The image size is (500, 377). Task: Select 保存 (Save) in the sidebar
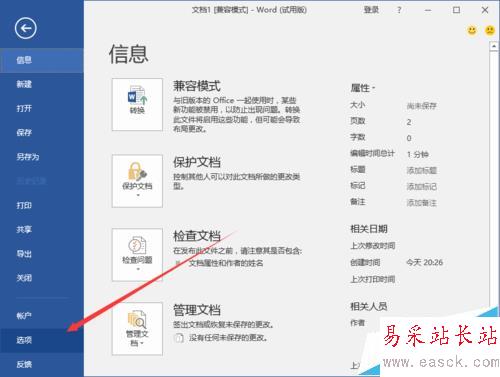(x=42, y=133)
